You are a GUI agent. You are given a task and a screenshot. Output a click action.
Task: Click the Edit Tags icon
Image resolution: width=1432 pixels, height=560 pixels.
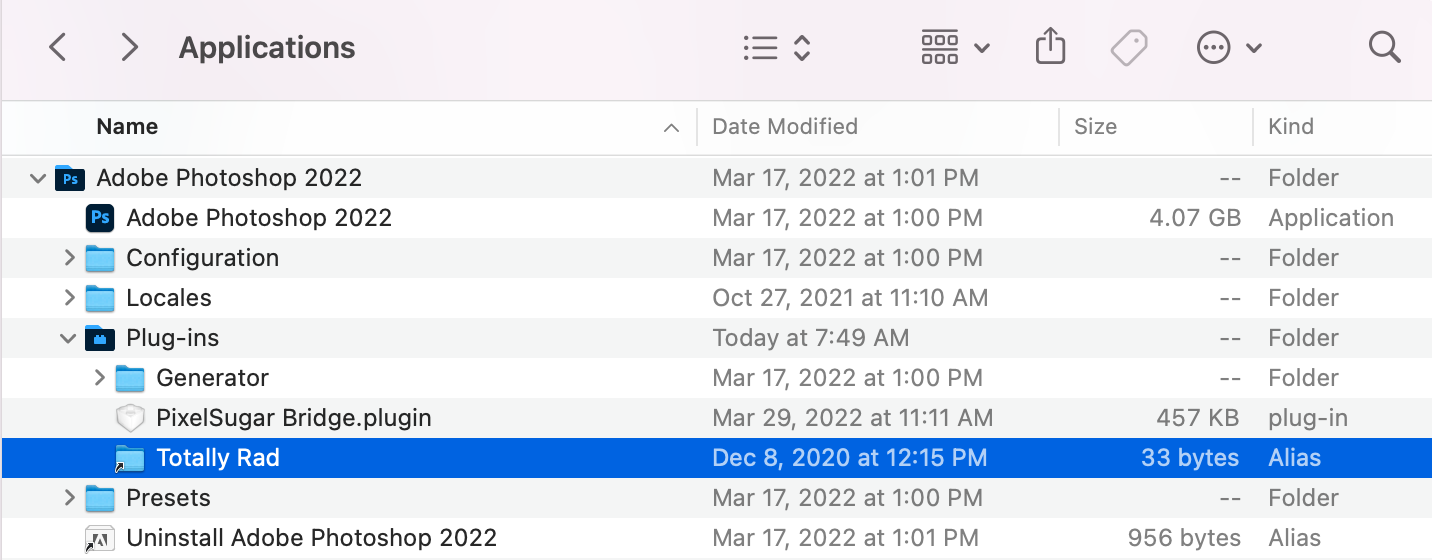[x=1129, y=47]
